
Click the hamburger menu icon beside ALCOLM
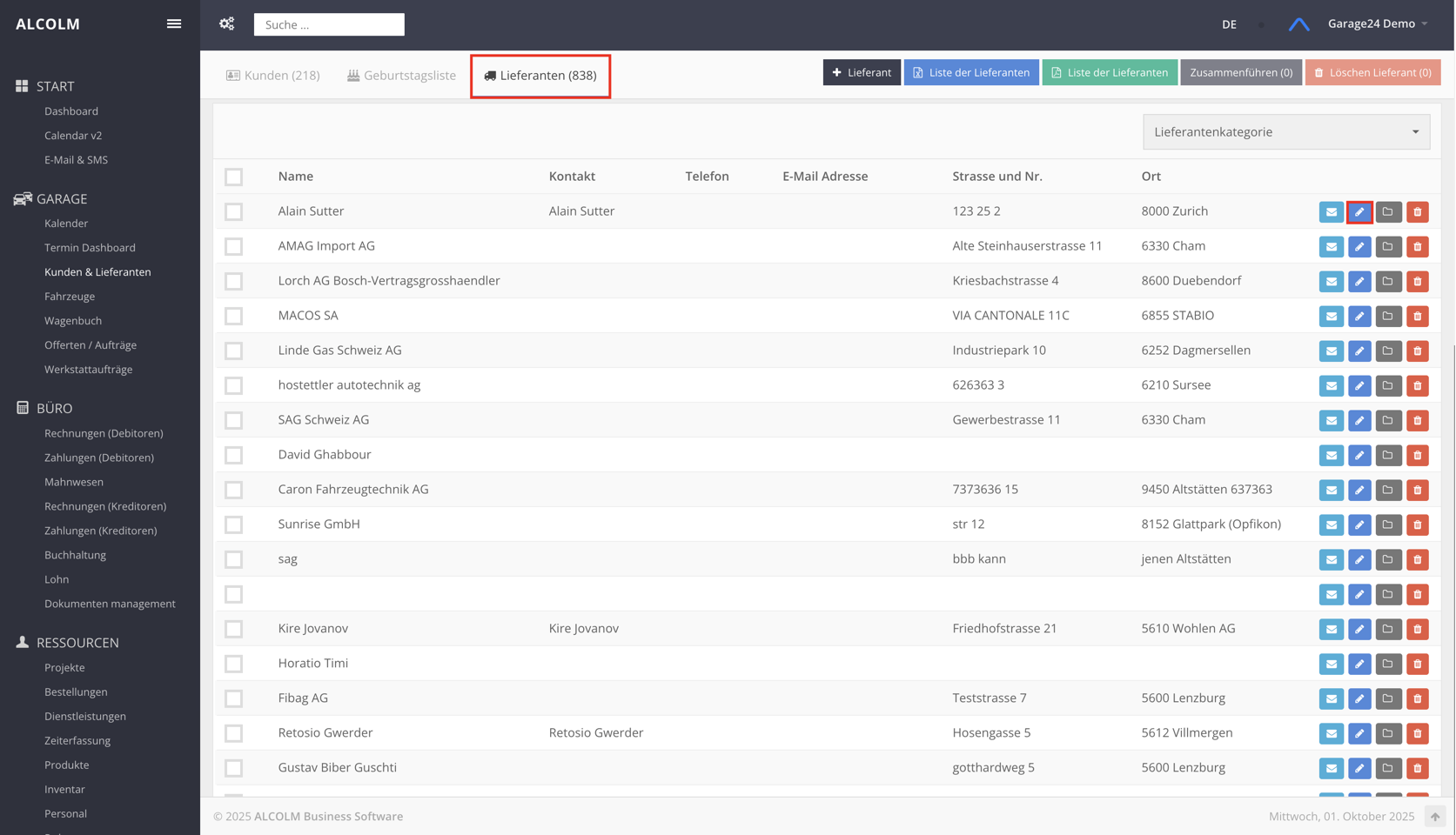click(x=174, y=23)
